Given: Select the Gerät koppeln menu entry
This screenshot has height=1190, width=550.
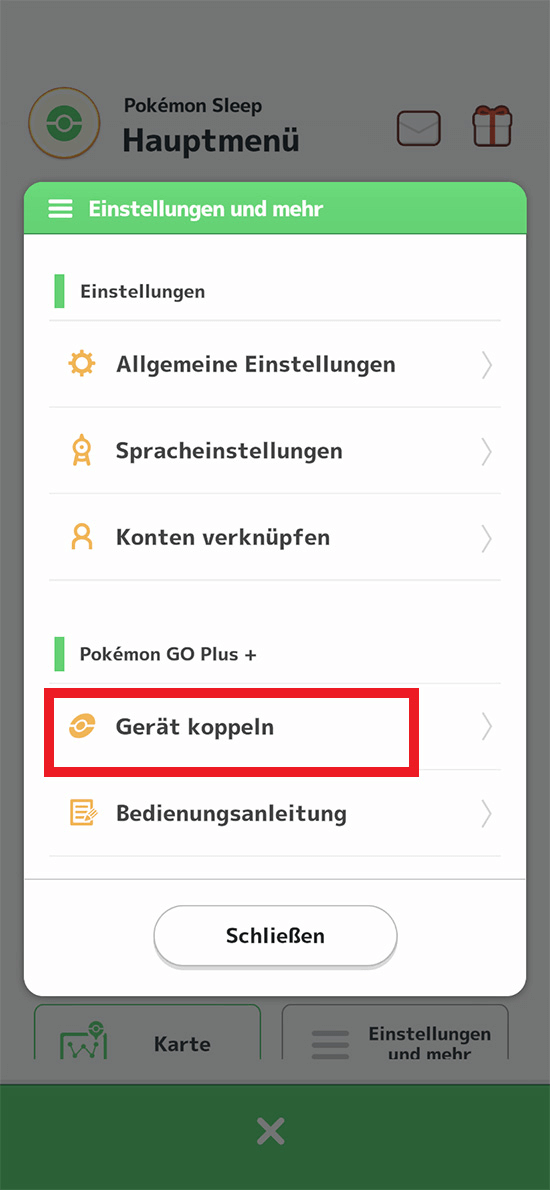Looking at the screenshot, I should 275,727.
